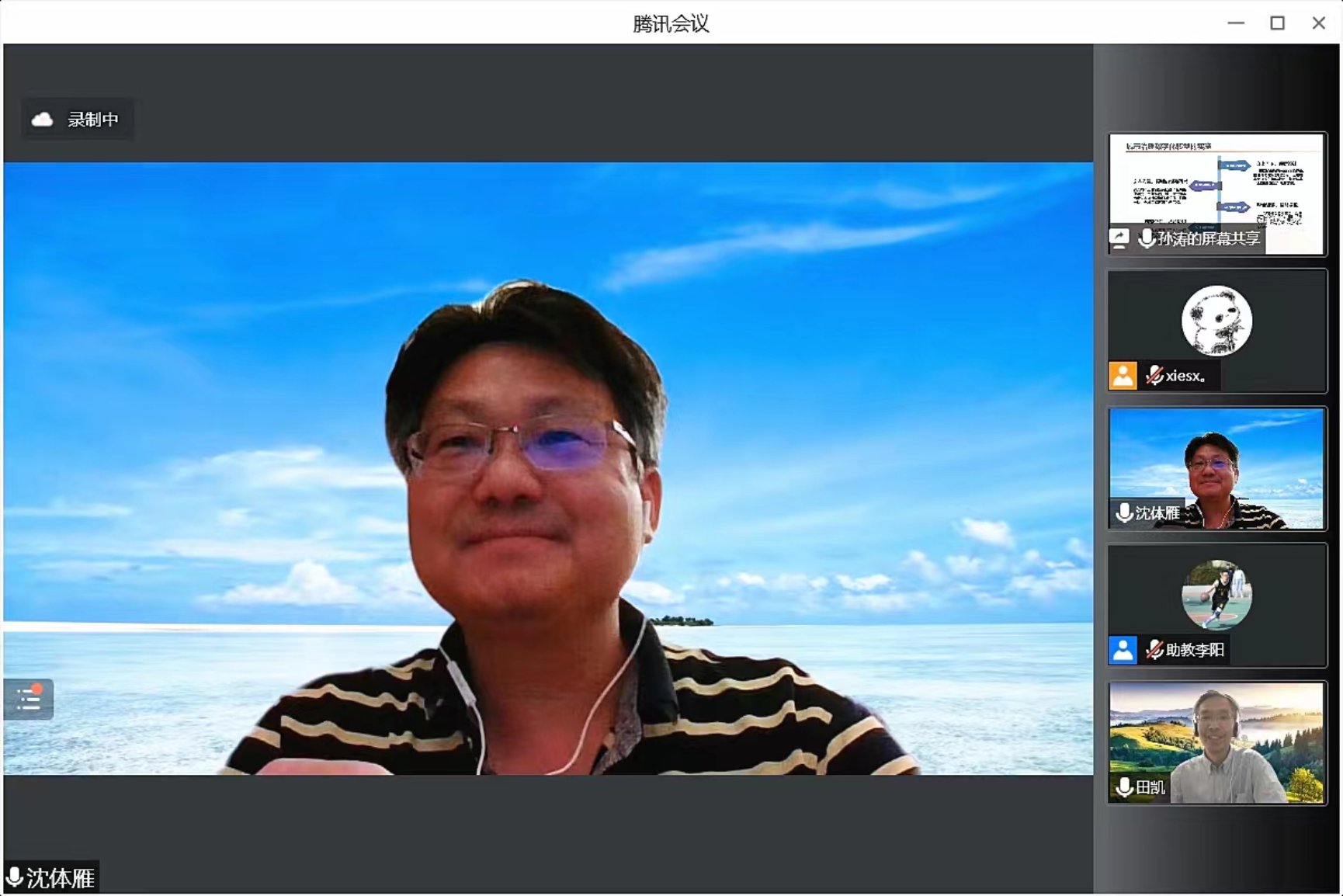This screenshot has height=896, width=1343.
Task: Click the orange avatar badge on 助教李阳's tile
Action: (1122, 650)
